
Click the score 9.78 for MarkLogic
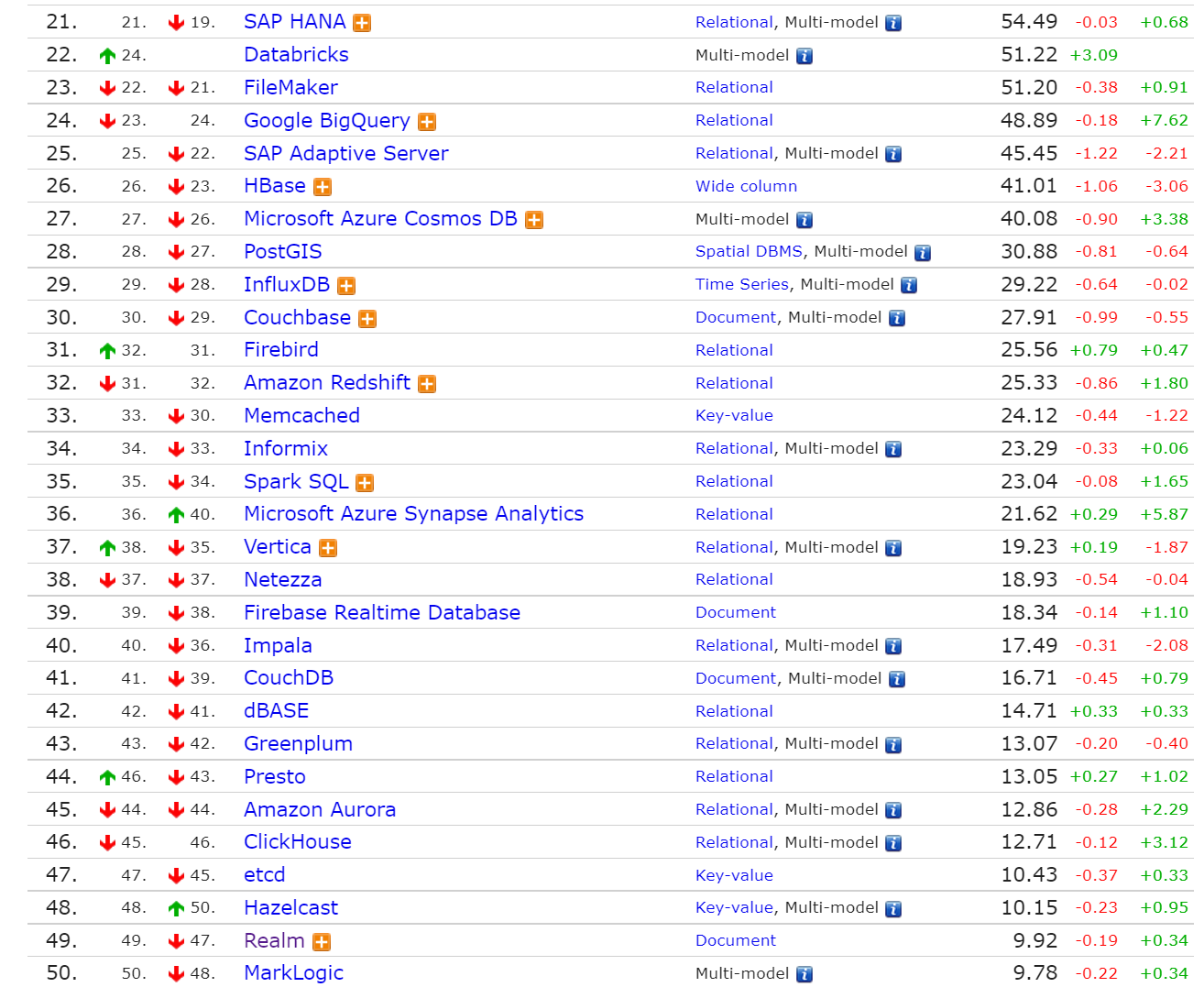[x=1035, y=973]
